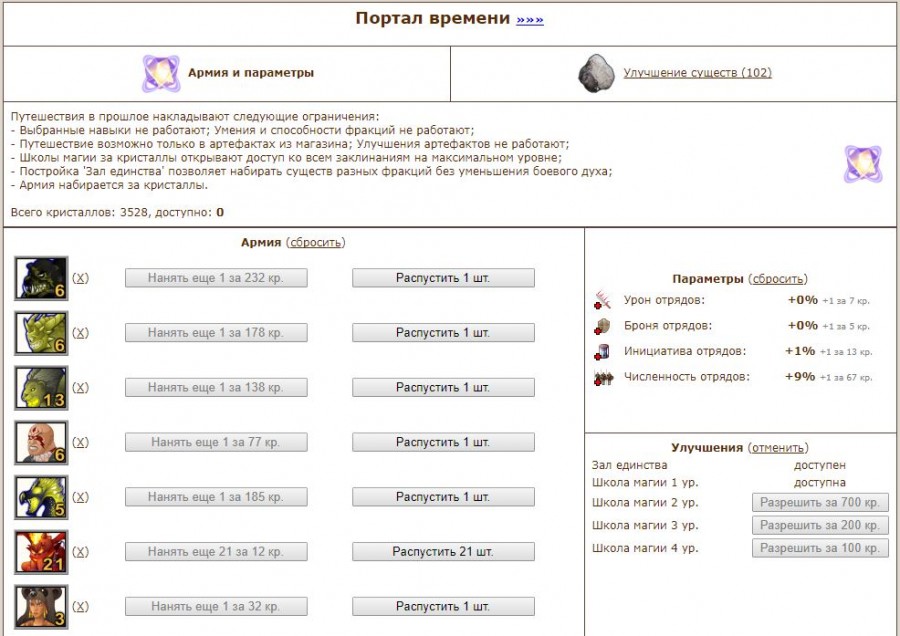This screenshot has width=900, height=636.
Task: Click the Всего кристаллов: 3528 text
Action: point(79,212)
